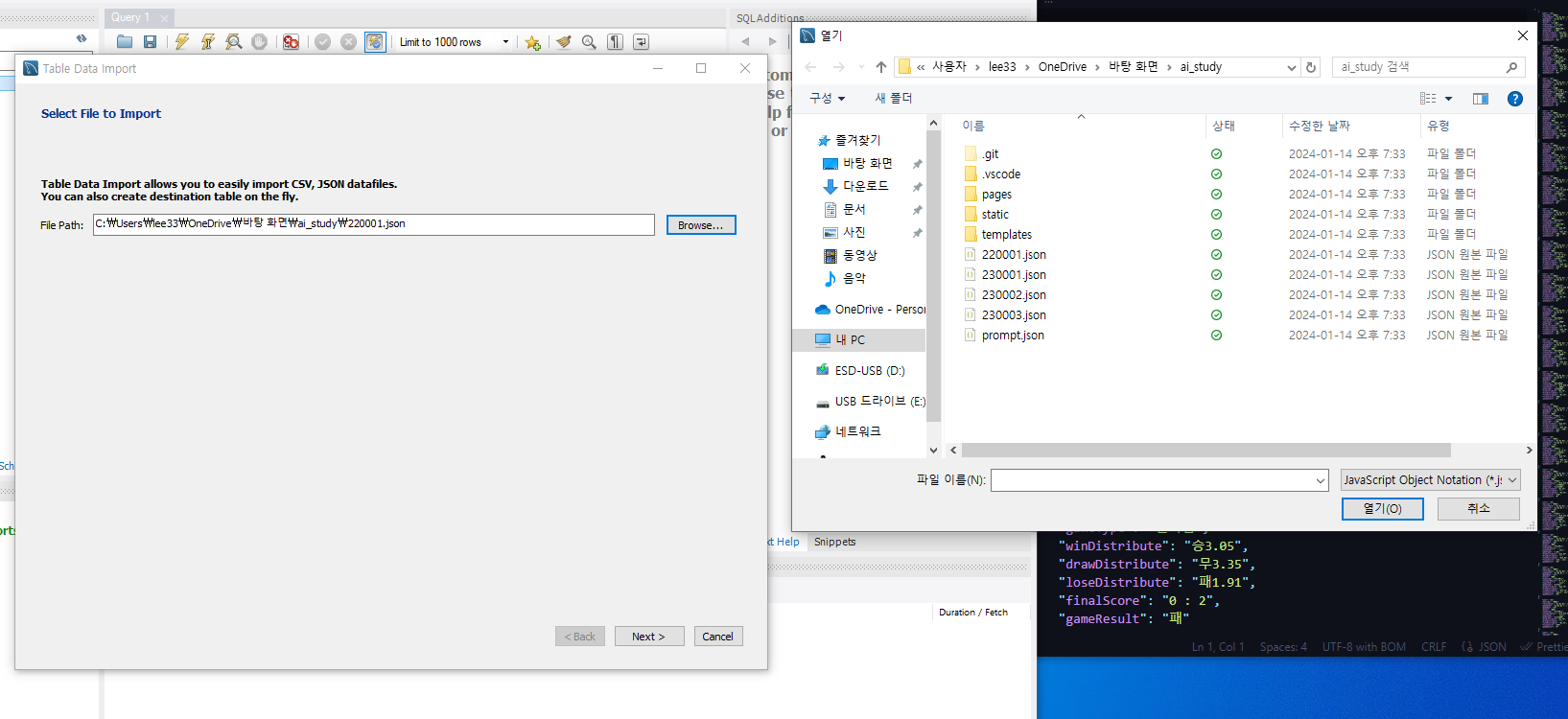Image resolution: width=1568 pixels, height=719 pixels.
Task: Go up one folder in open dialog
Action: 881,67
